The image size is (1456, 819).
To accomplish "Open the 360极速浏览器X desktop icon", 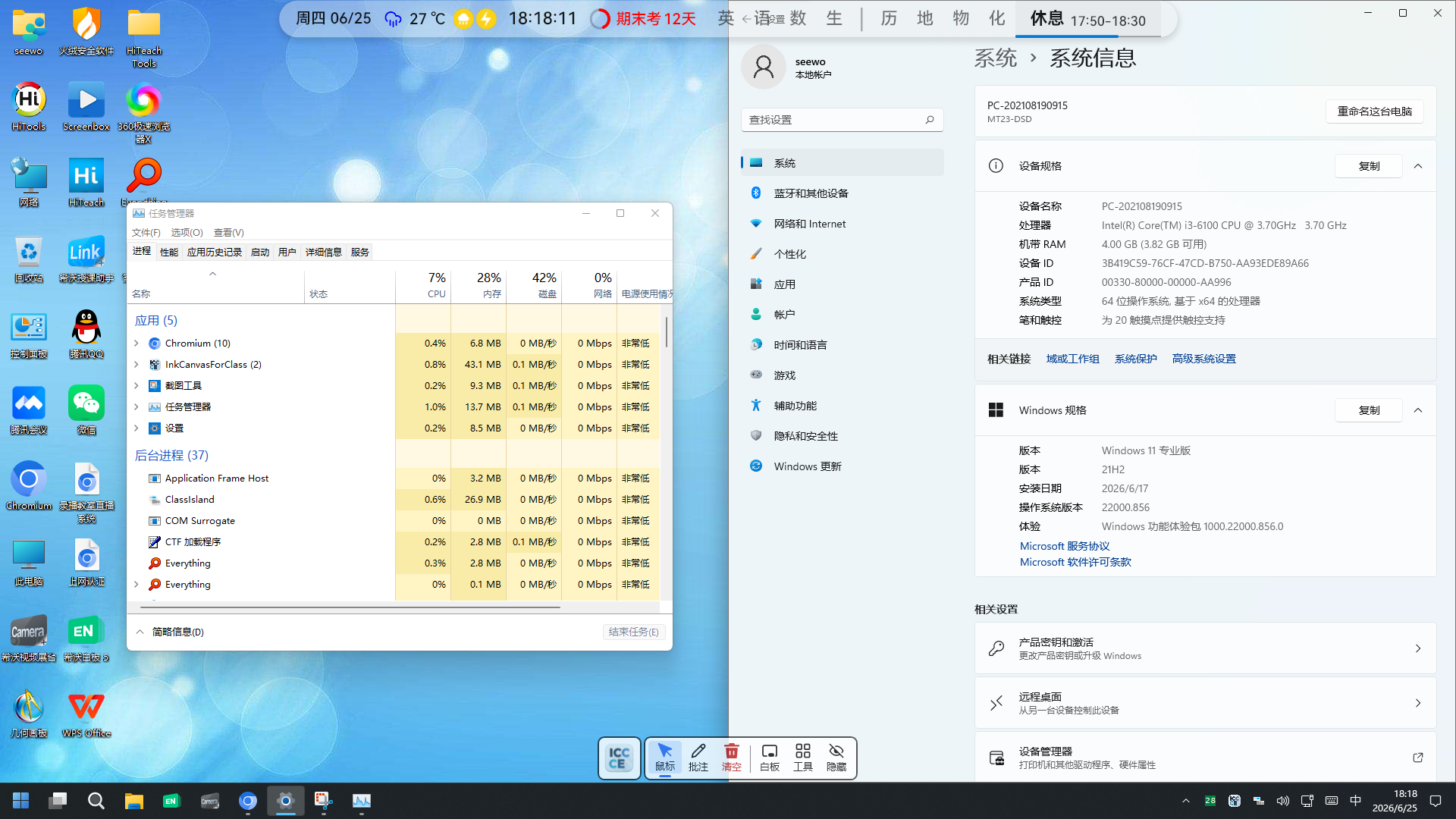I will 144,113.
